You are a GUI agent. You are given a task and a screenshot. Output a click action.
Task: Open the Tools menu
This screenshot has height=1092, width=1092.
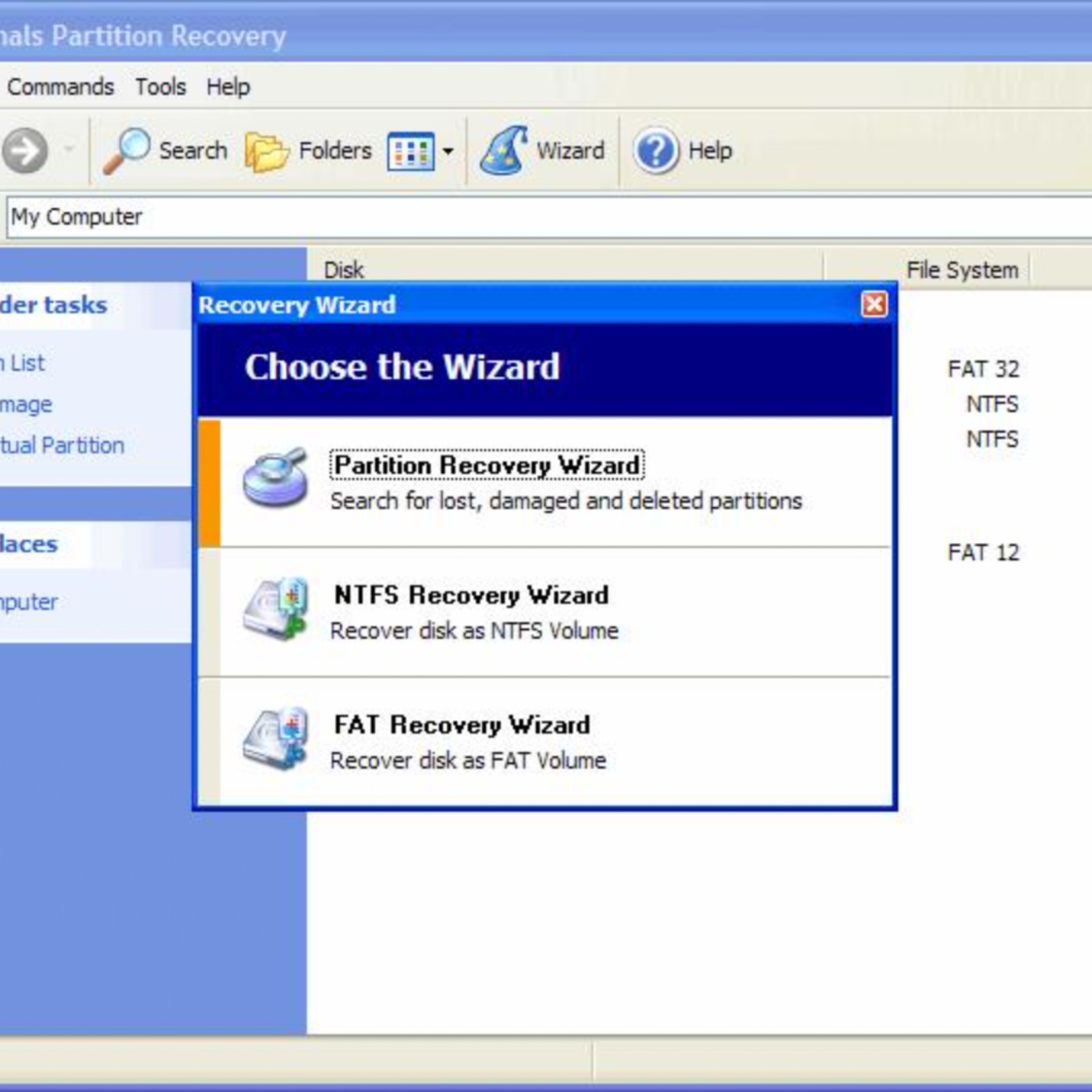pos(161,87)
